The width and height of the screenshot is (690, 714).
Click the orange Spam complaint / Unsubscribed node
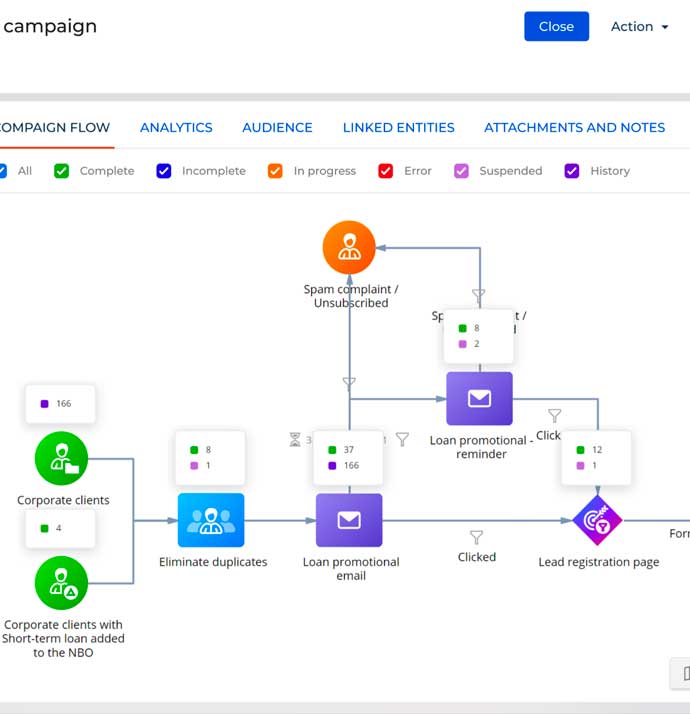pyautogui.click(x=349, y=247)
